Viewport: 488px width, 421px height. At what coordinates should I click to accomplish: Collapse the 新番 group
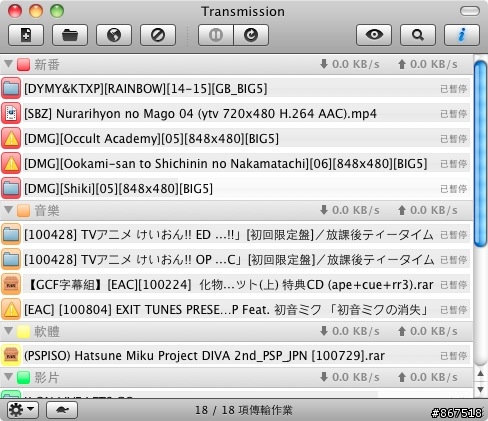pos(8,64)
